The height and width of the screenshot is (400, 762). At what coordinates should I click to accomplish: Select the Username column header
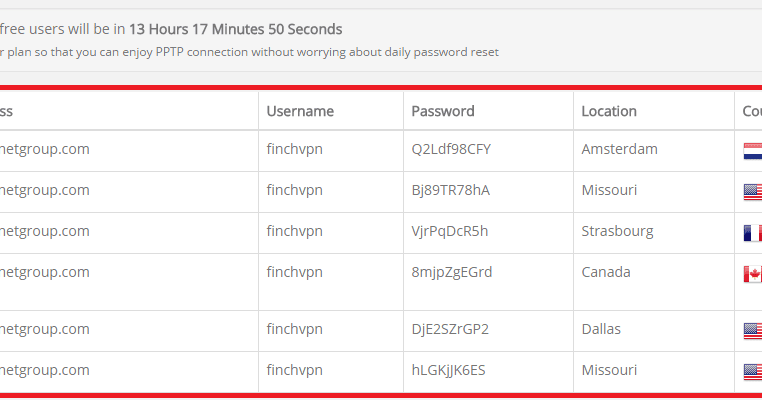300,111
